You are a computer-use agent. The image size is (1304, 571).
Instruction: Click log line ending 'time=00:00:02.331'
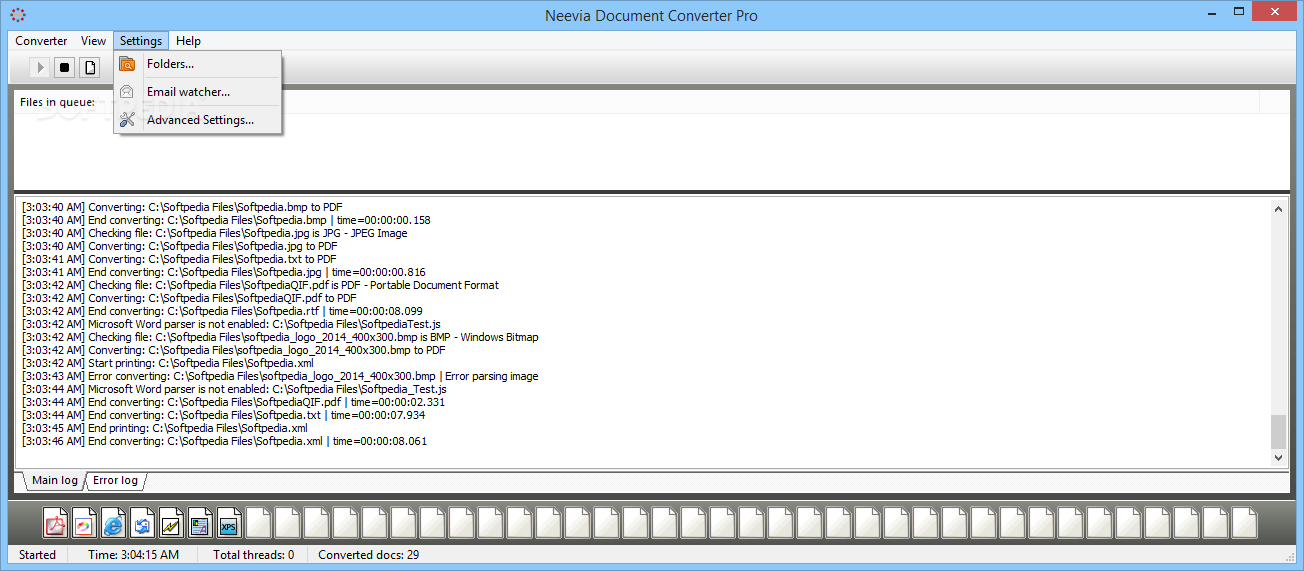[233, 402]
